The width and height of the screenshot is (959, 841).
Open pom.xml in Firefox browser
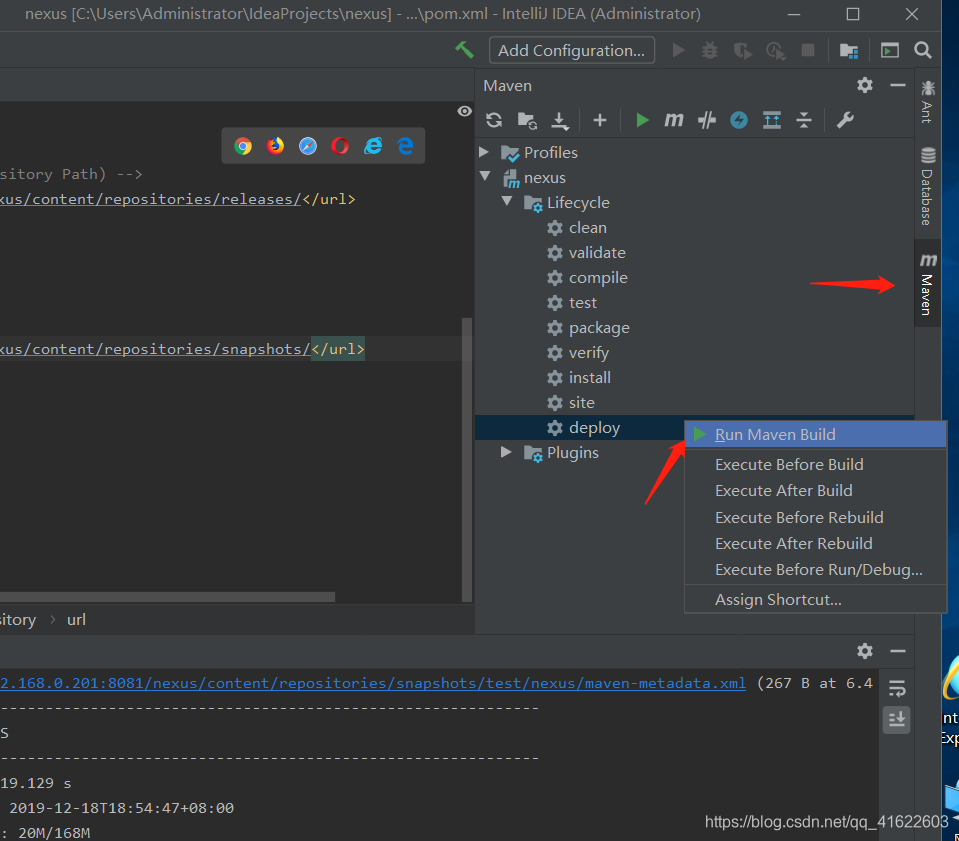pos(275,146)
